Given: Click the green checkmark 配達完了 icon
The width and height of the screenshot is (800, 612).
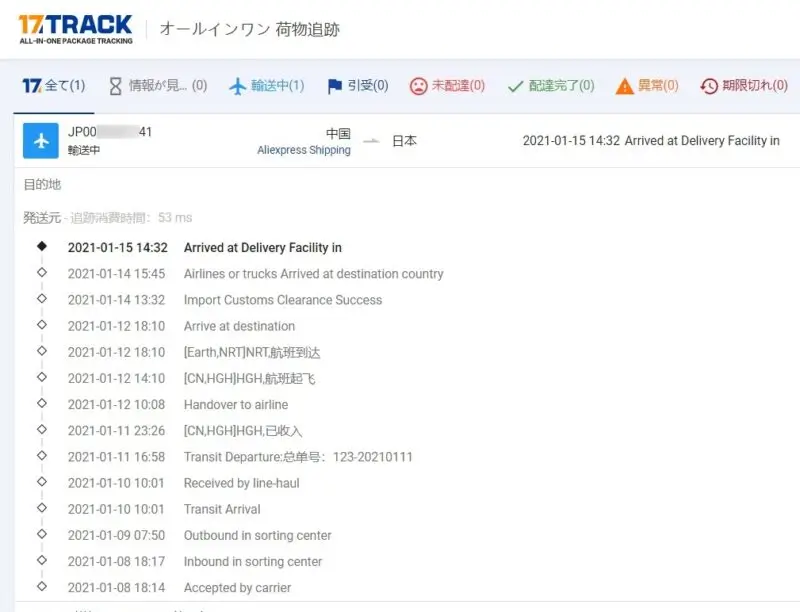Looking at the screenshot, I should [516, 86].
